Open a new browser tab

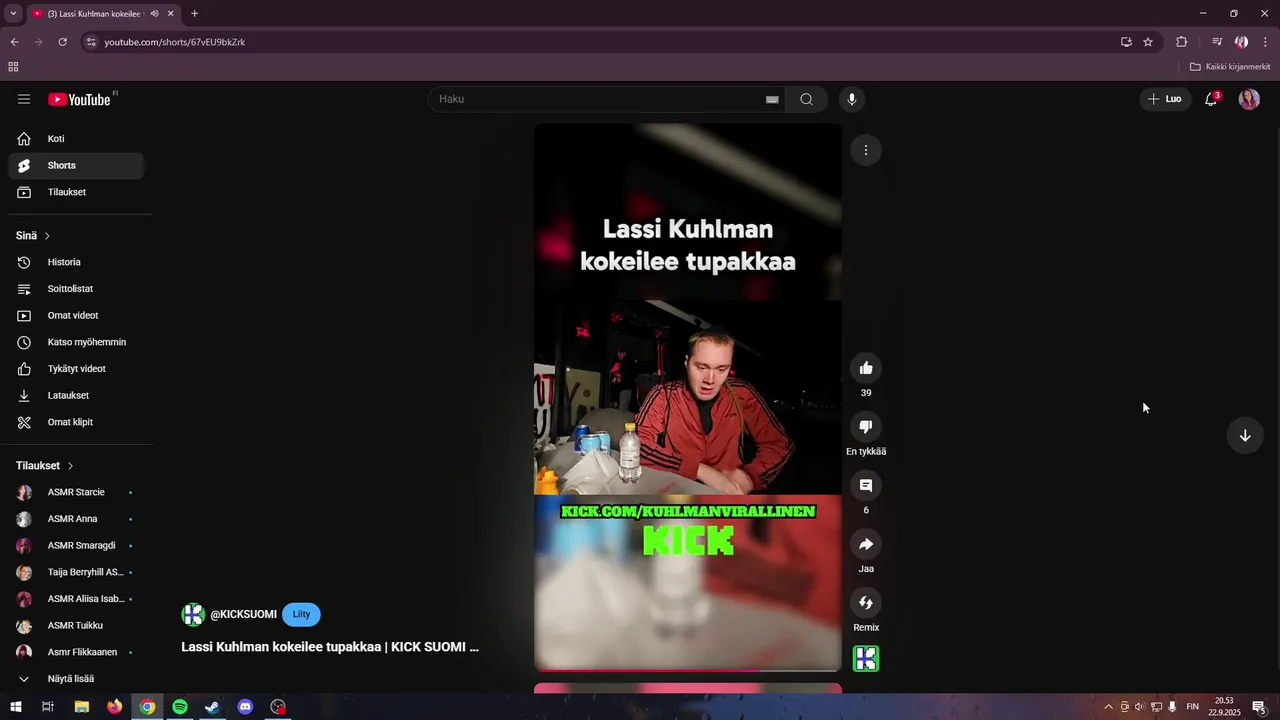pyautogui.click(x=194, y=14)
